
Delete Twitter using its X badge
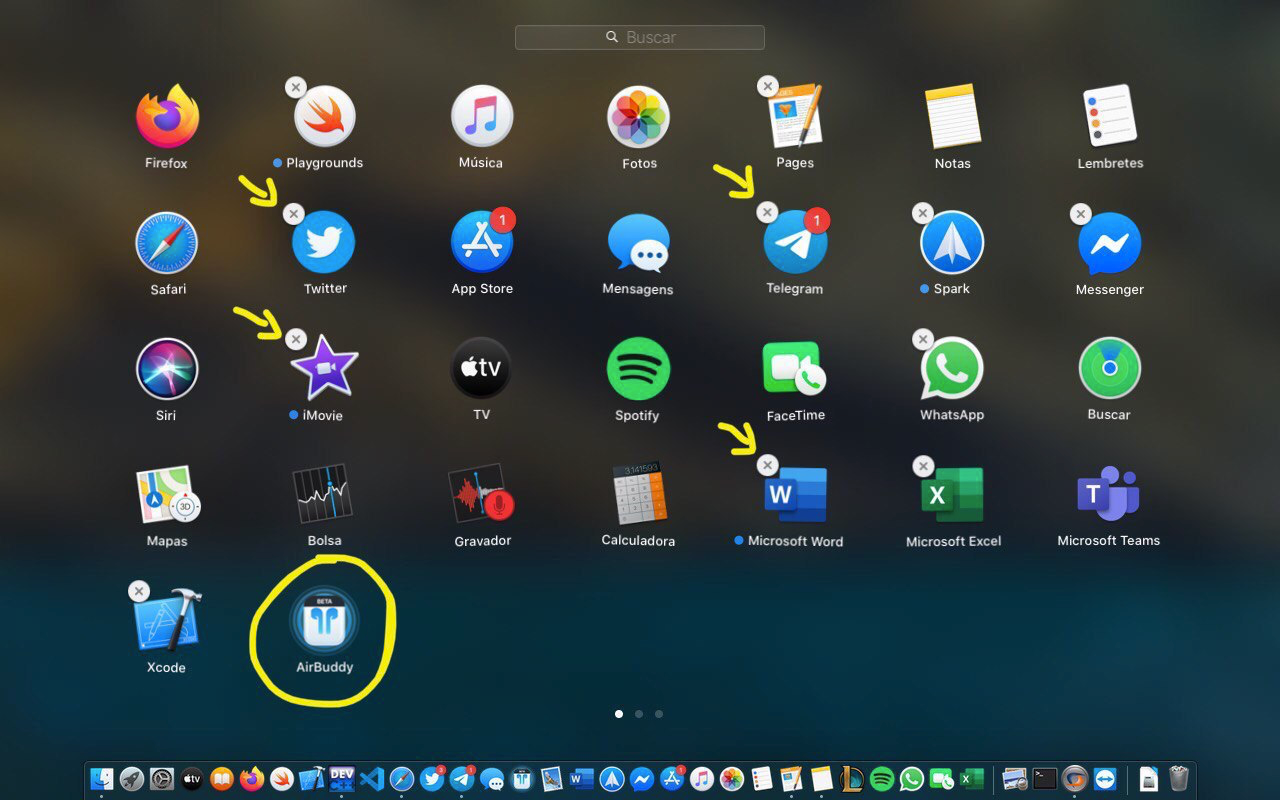293,214
